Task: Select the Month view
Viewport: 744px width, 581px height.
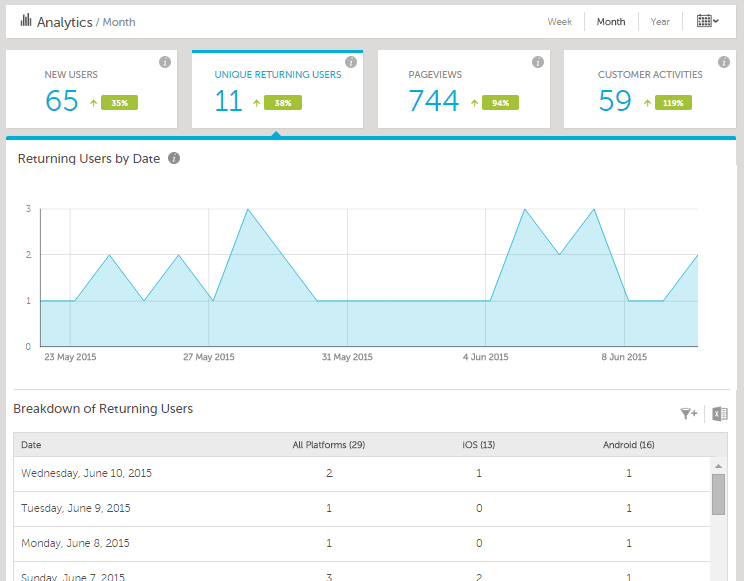Action: coord(611,22)
